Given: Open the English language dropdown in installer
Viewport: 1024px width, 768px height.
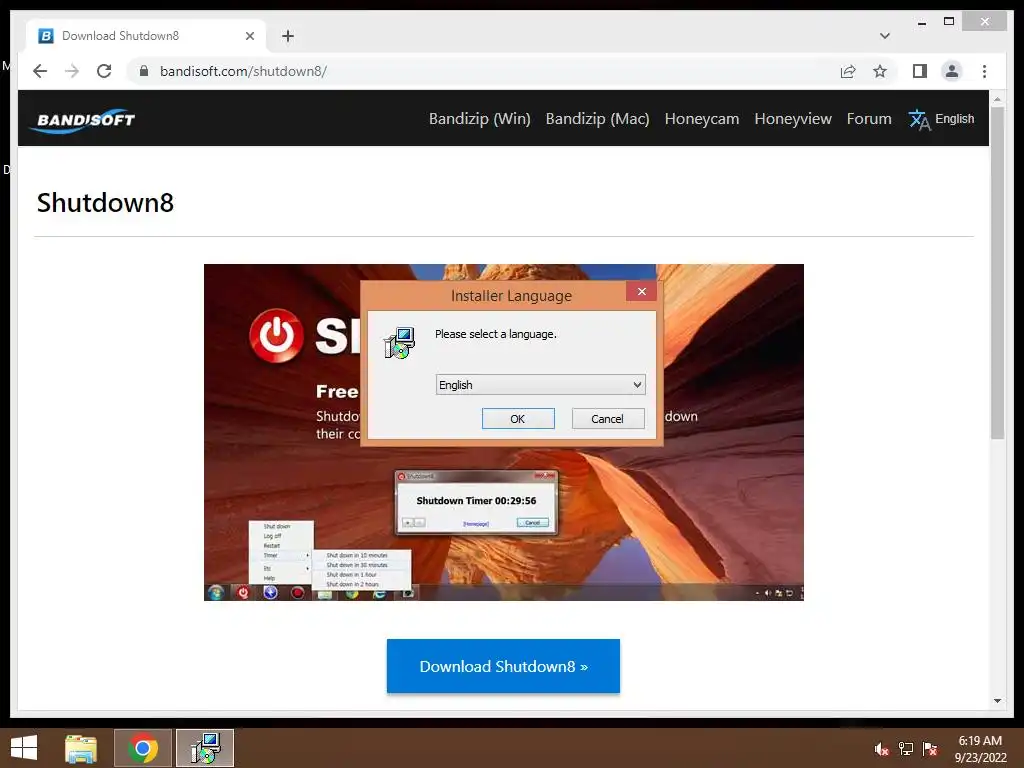Looking at the screenshot, I should pyautogui.click(x=540, y=385).
